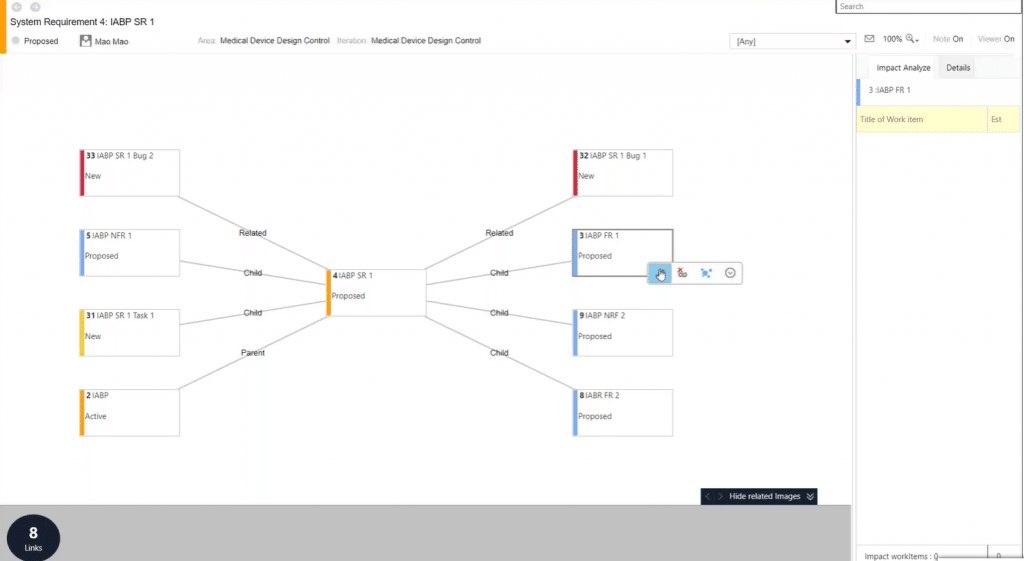Click the Est column header
The height and width of the screenshot is (561, 1024).
coord(1003,120)
